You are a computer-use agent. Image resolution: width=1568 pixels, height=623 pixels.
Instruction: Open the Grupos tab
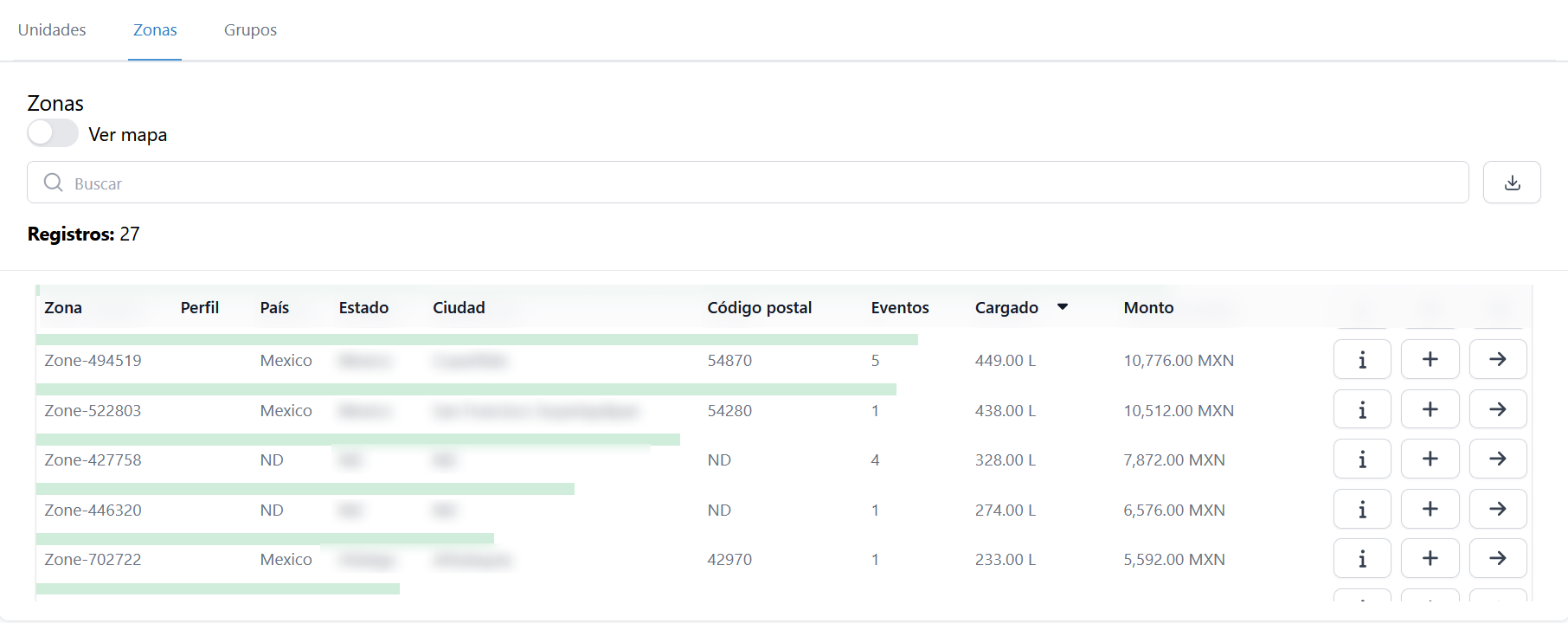[x=250, y=30]
